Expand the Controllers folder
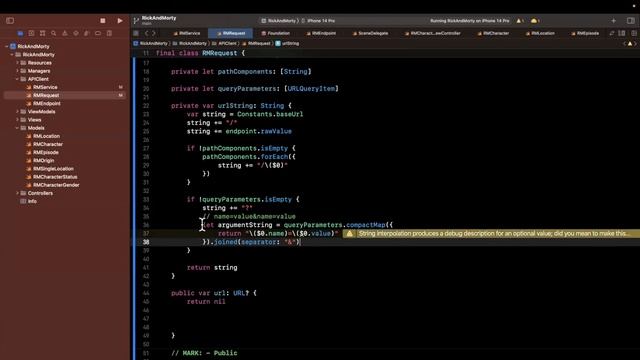Viewport: 640px width, 360px height. tap(18, 193)
